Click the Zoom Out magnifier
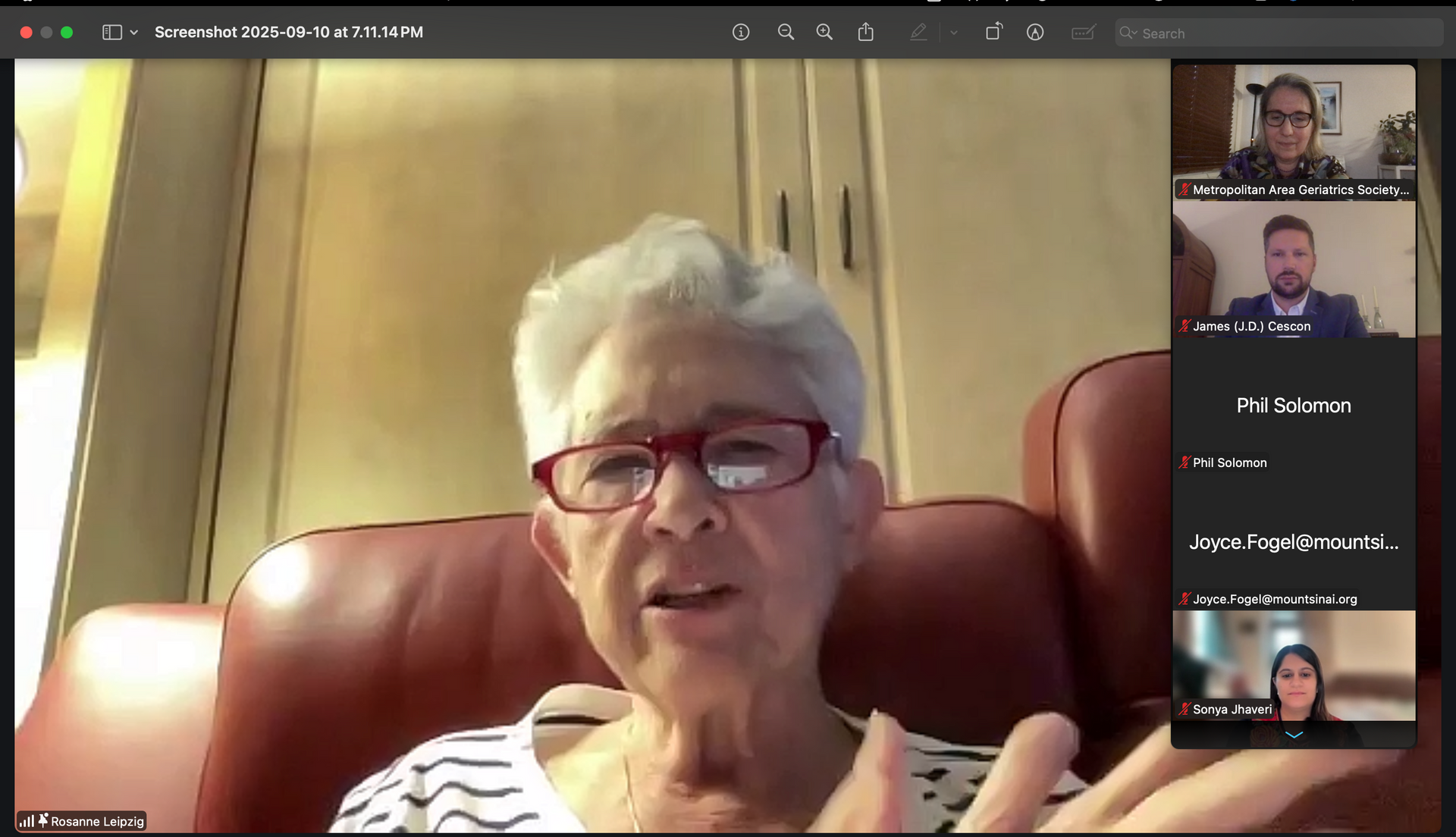This screenshot has width=1456, height=837. coord(786,33)
